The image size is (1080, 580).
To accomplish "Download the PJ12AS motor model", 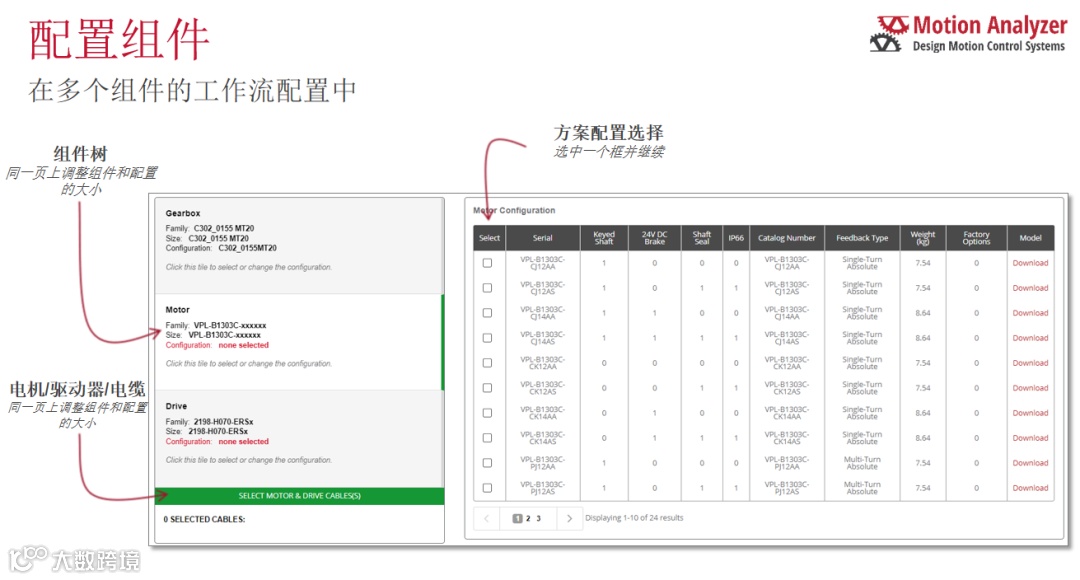I will (x=1030, y=488).
